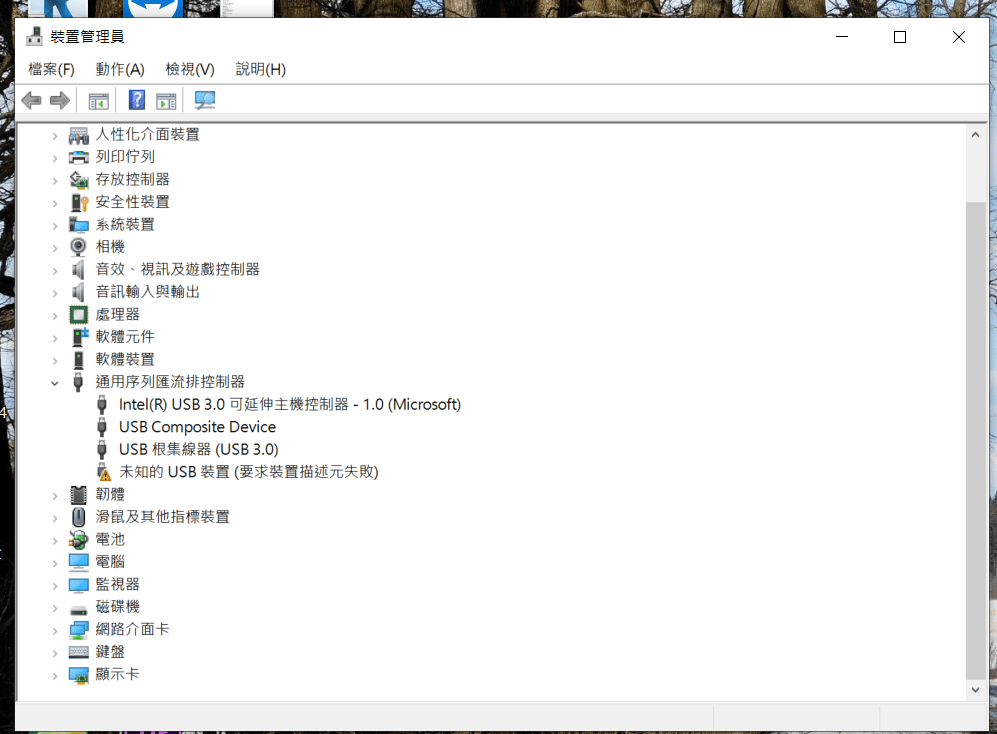Select the 磁碟機 disk drive icon
Screen dimensions: 997x734
coord(78,610)
